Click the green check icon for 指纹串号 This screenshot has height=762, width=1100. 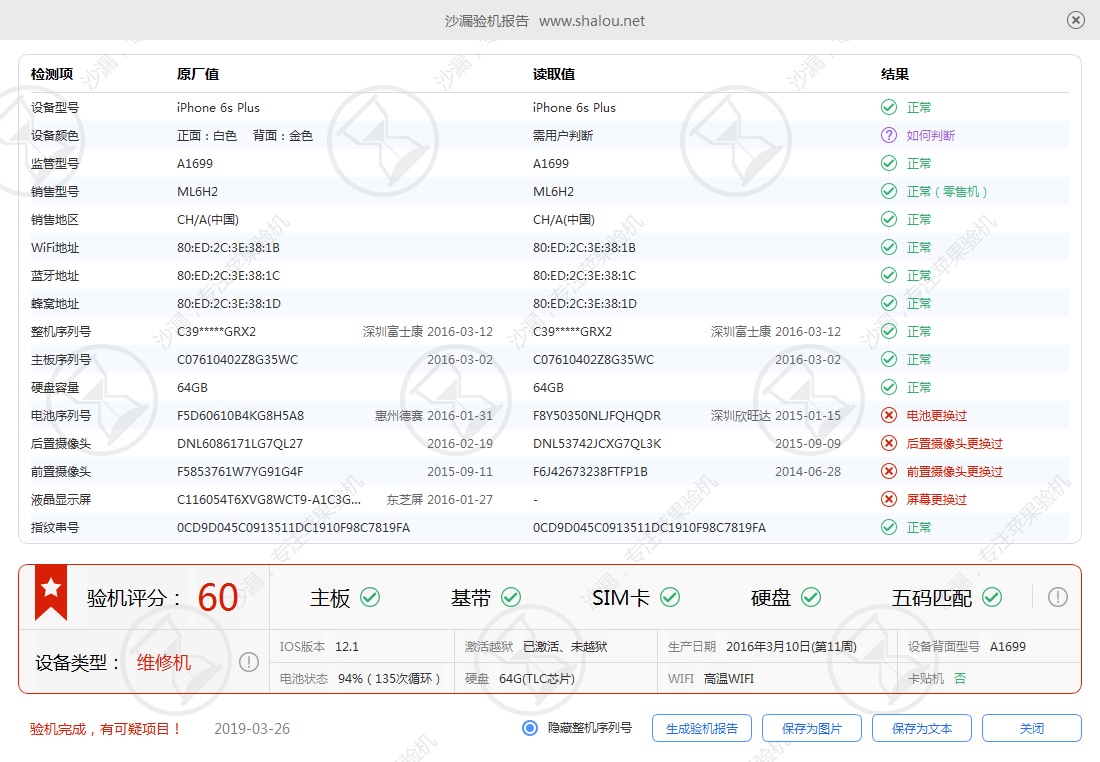coord(889,528)
